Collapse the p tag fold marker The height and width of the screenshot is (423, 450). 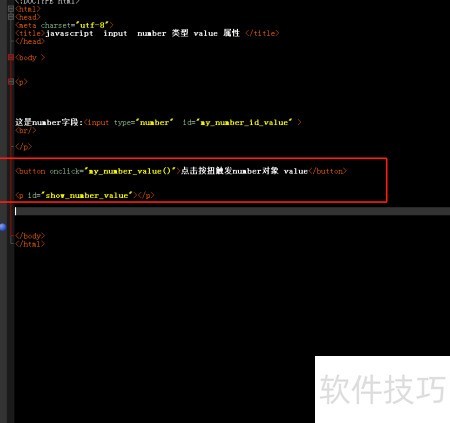[x=11, y=81]
